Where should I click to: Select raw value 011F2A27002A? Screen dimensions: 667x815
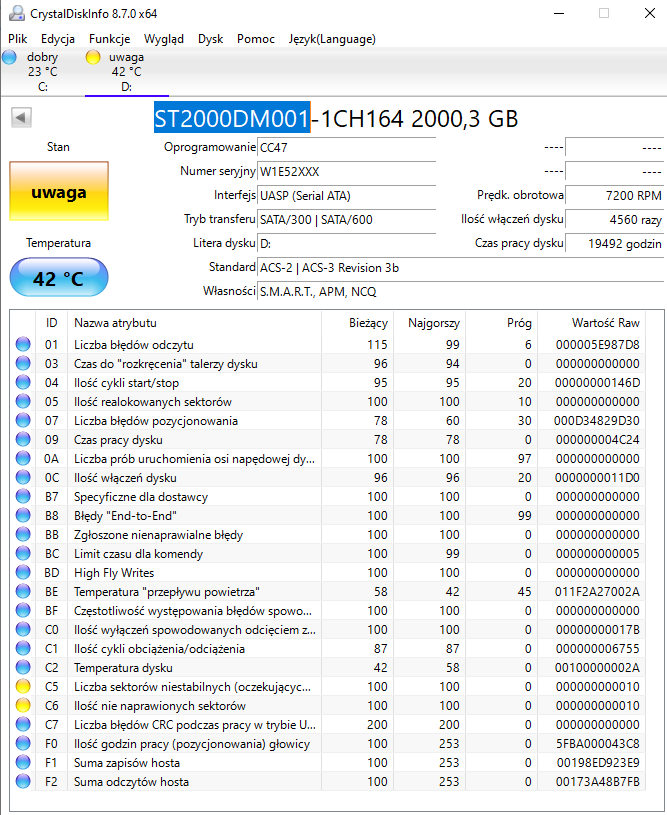click(x=597, y=591)
